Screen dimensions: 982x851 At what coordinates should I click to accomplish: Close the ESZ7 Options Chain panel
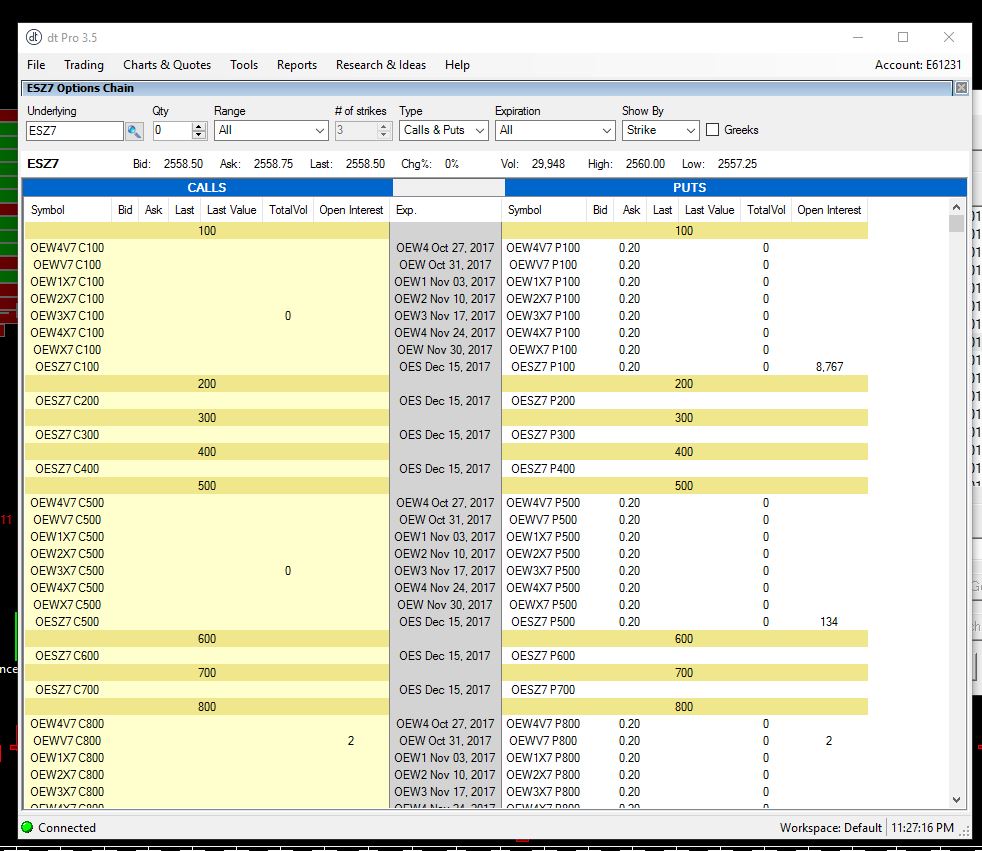coord(961,88)
